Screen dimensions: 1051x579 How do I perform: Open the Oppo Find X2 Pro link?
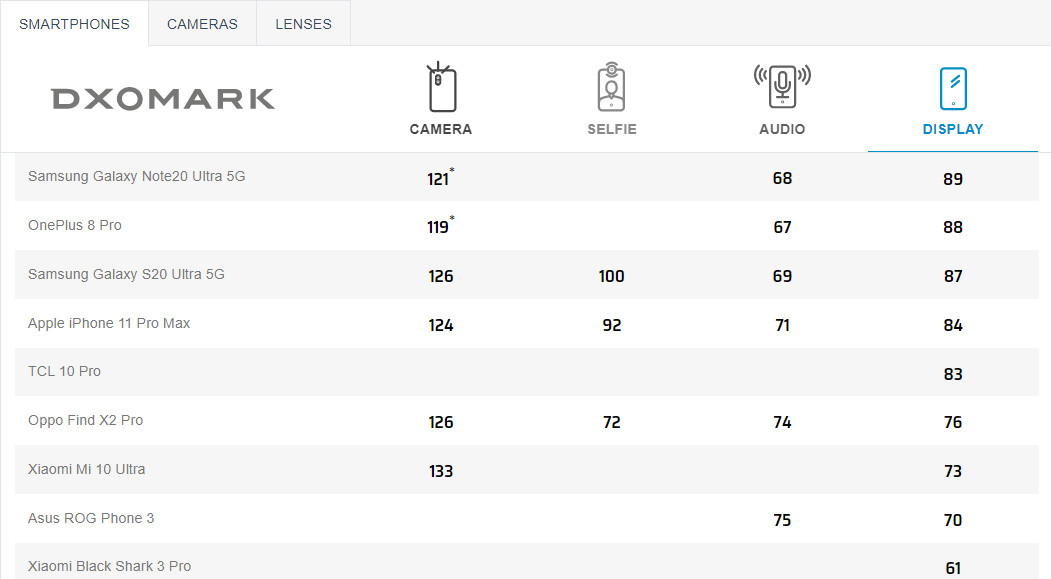[86, 420]
